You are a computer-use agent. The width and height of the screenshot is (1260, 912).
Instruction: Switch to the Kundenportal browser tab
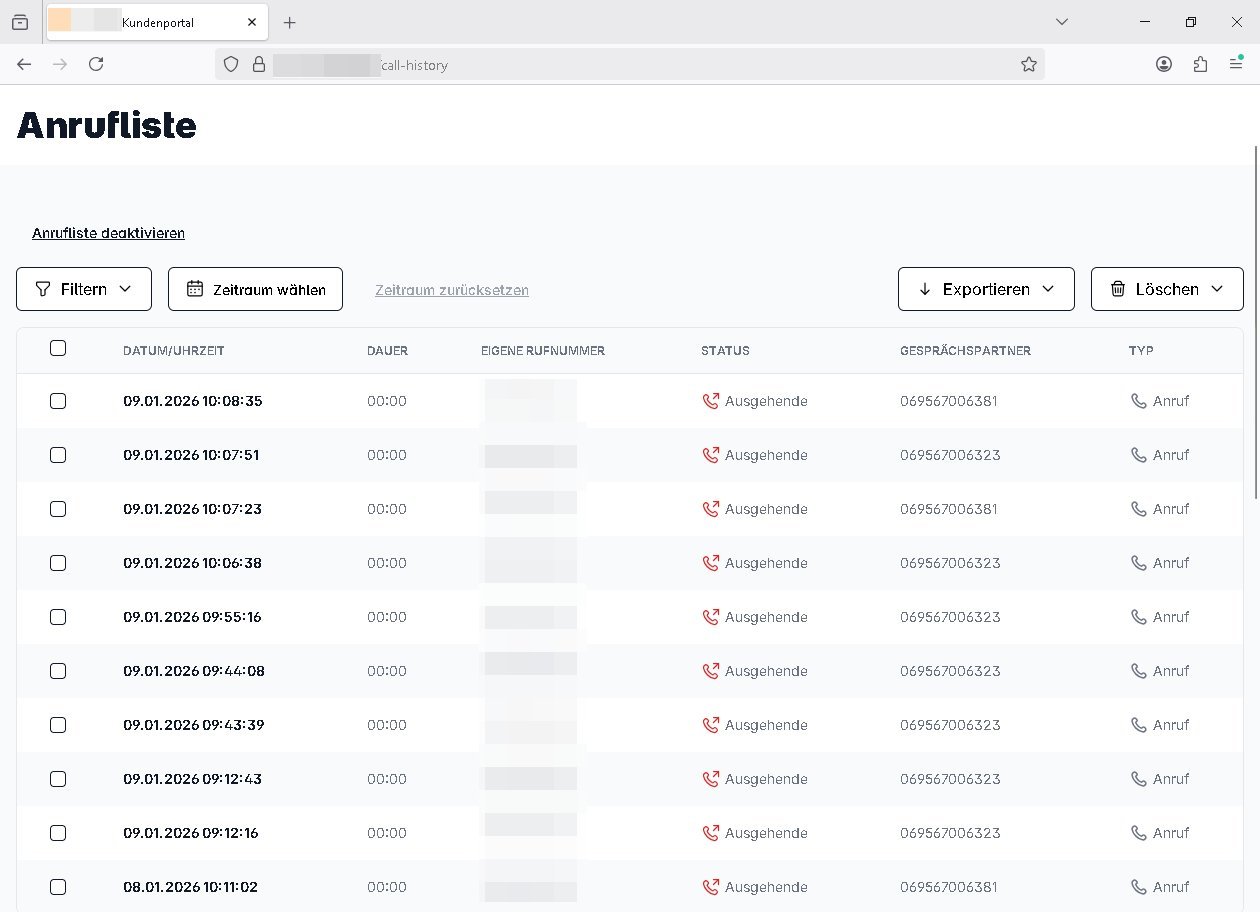(x=157, y=22)
